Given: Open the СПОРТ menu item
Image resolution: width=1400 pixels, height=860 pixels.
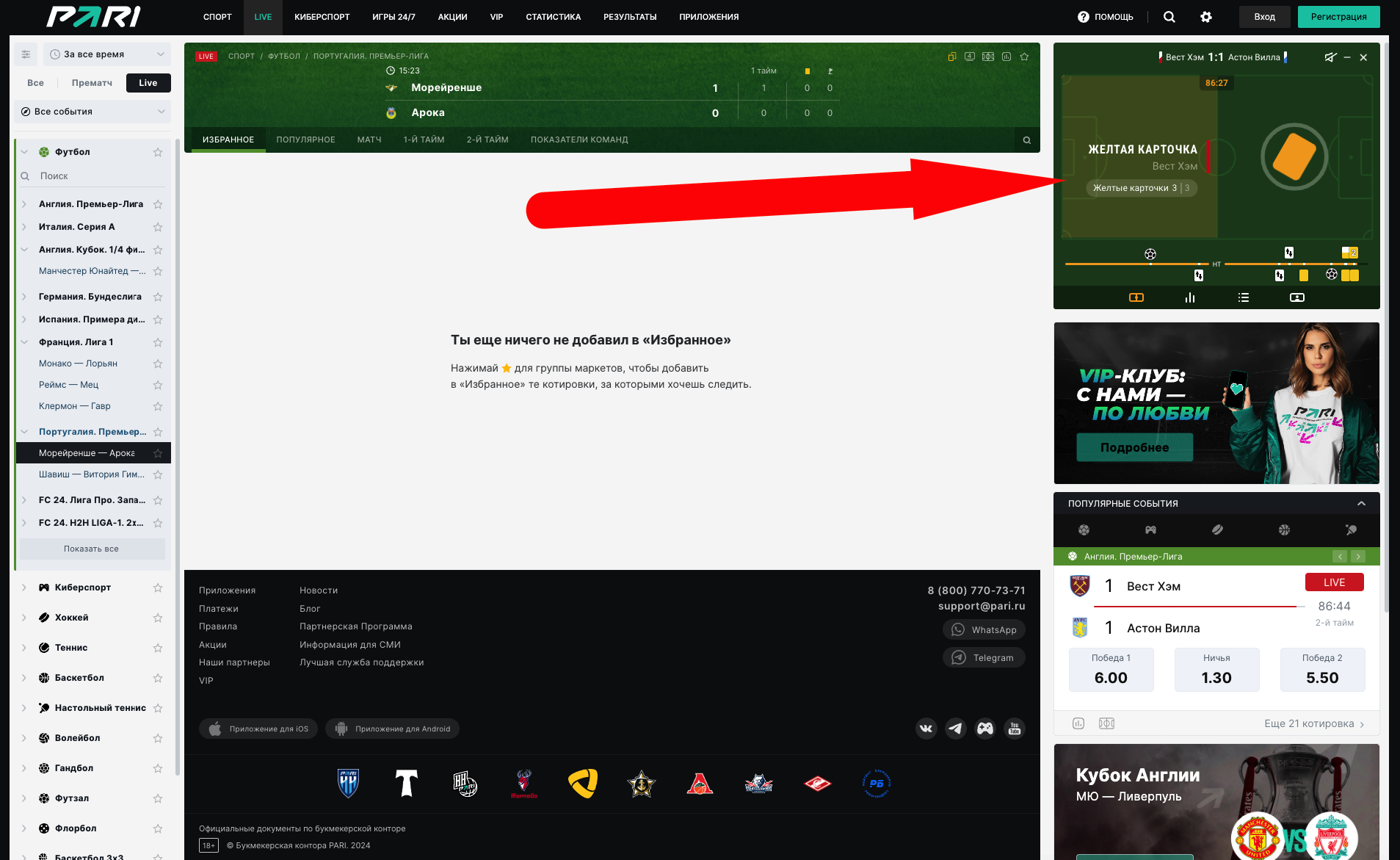Looking at the screenshot, I should pyautogui.click(x=217, y=17).
